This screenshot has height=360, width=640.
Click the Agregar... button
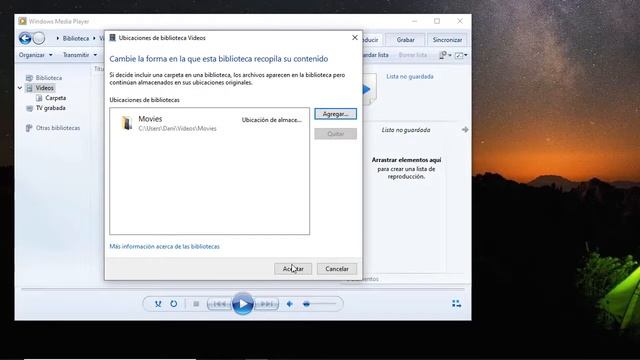coord(336,114)
